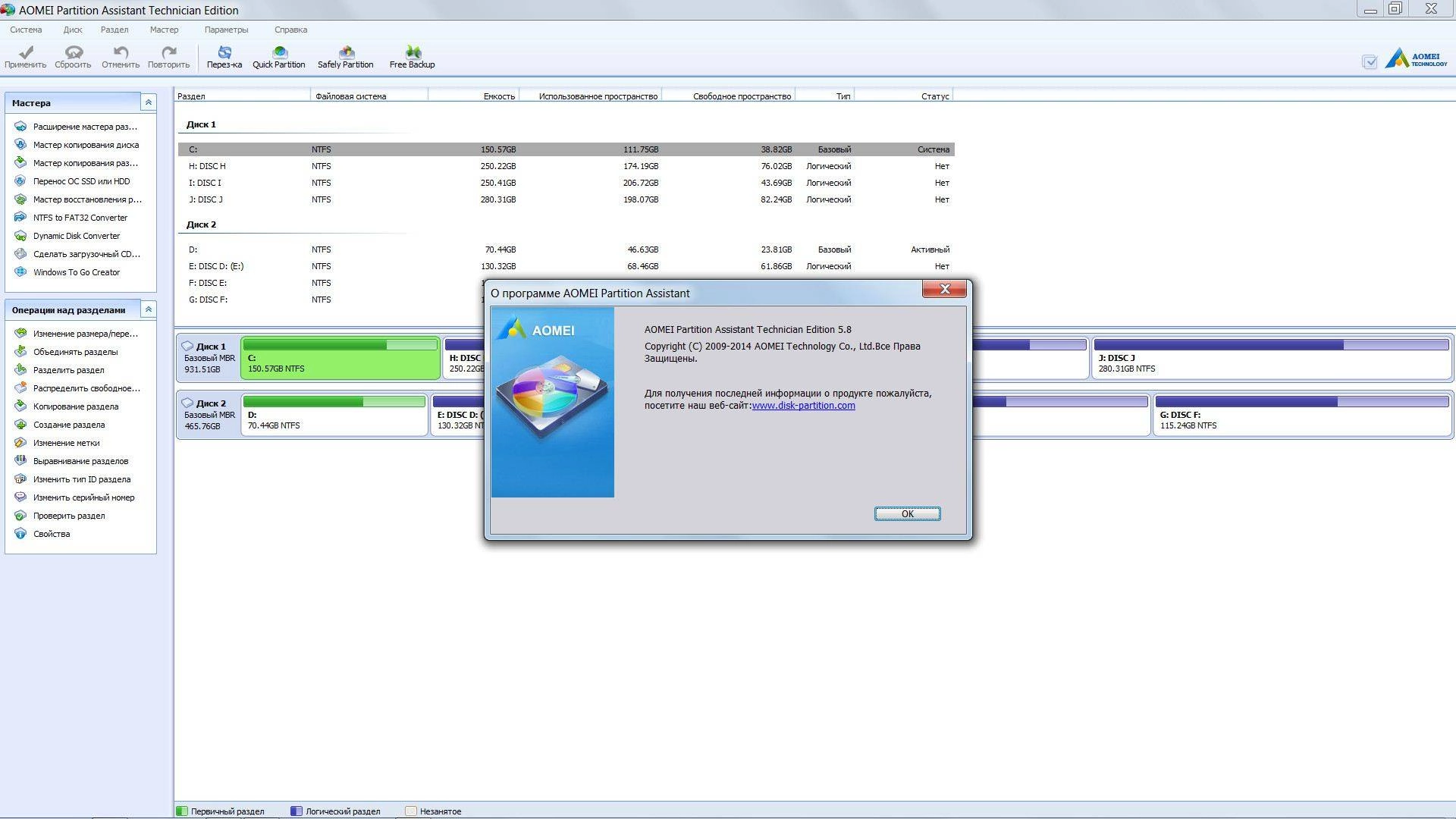
Task: Select the D: partition bar on Диск 2
Action: pos(334,414)
